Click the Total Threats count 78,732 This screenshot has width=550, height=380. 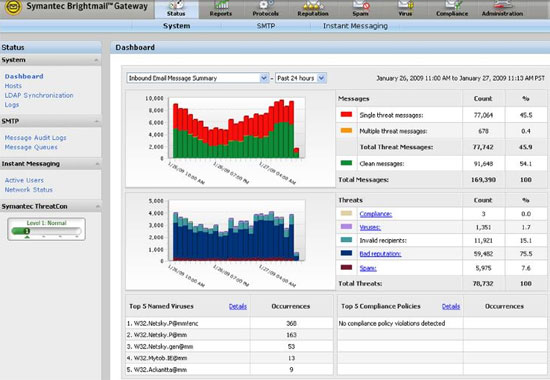click(483, 284)
